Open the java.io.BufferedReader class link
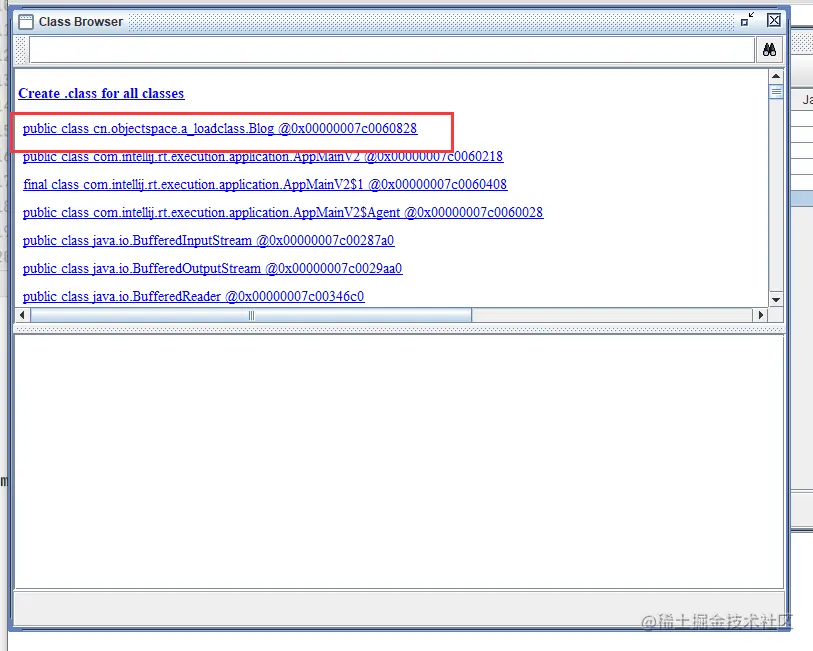The height and width of the screenshot is (651, 813). [x=193, y=296]
